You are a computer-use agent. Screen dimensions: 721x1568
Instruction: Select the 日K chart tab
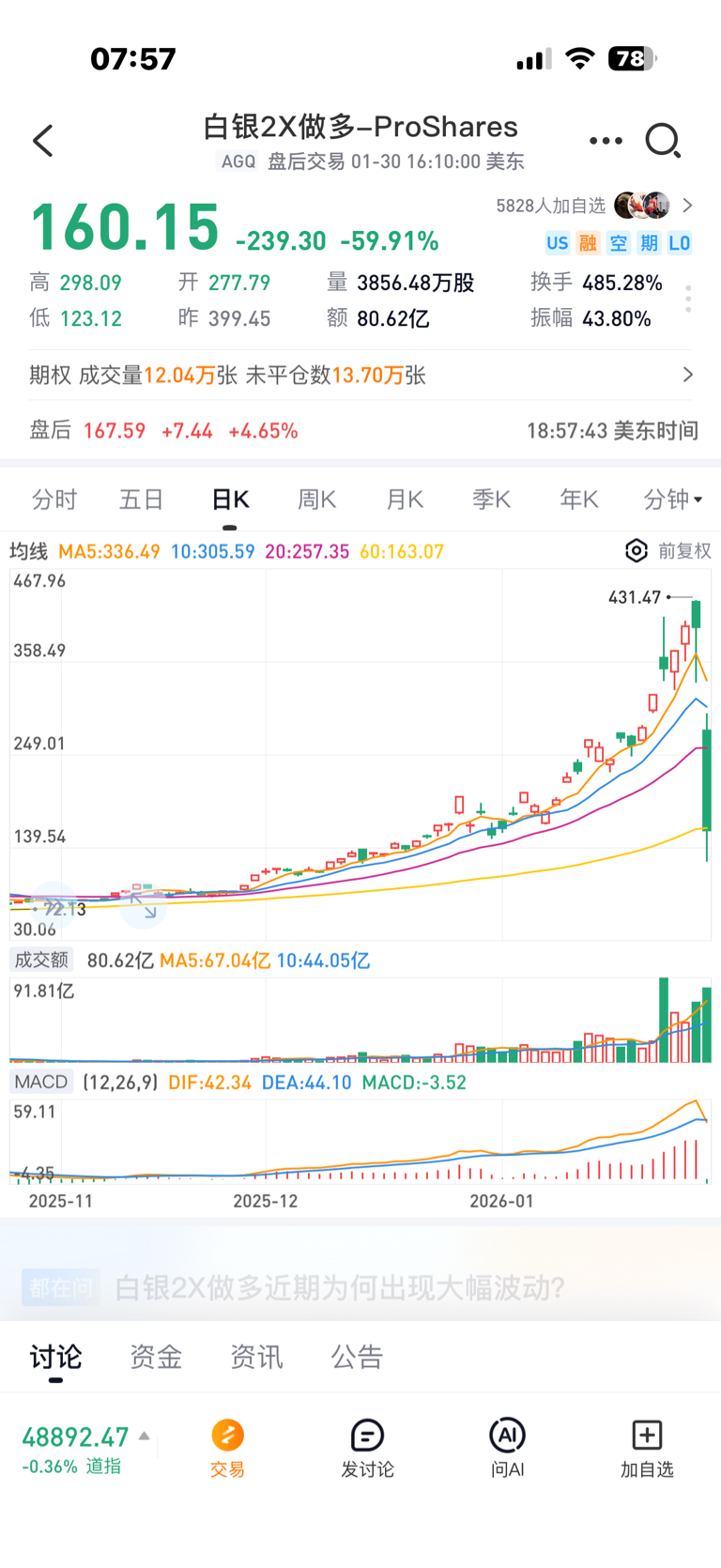[x=230, y=500]
